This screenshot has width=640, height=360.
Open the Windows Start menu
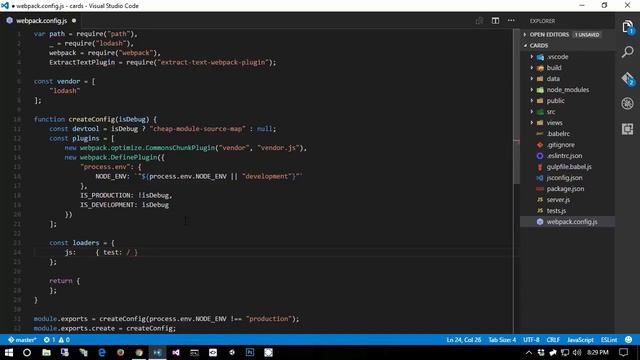(9, 352)
